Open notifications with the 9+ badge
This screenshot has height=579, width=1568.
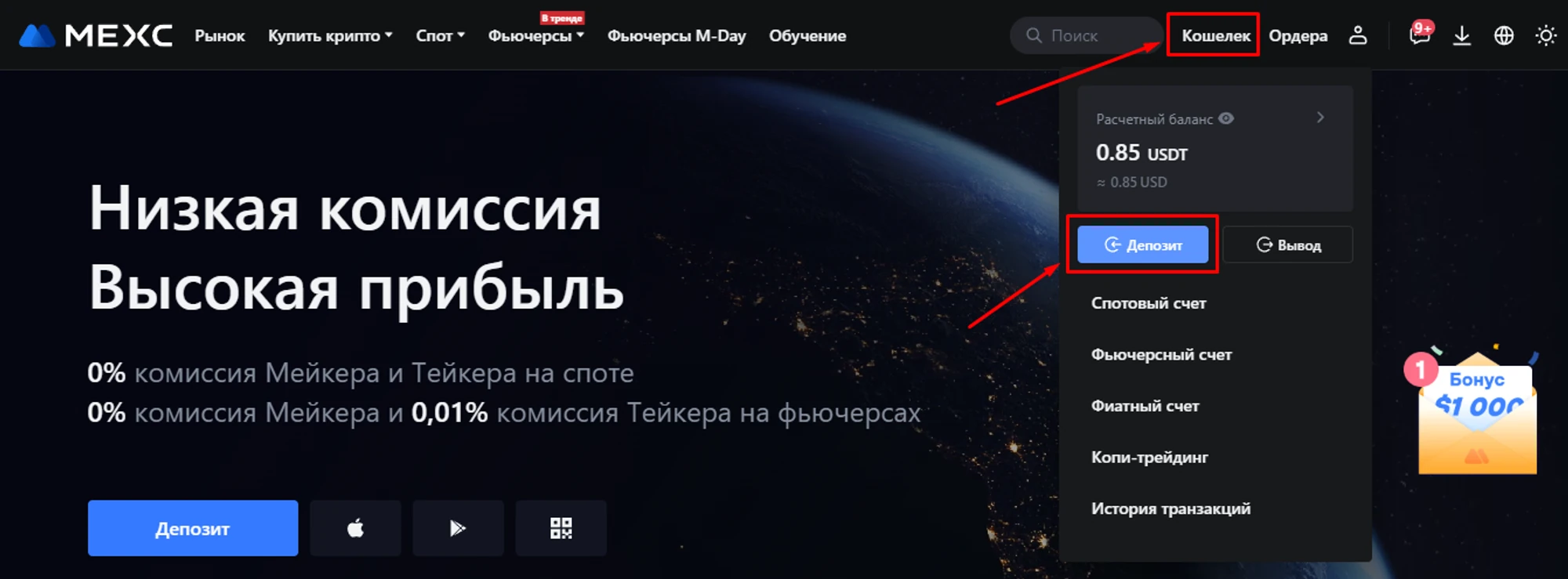tap(1421, 34)
